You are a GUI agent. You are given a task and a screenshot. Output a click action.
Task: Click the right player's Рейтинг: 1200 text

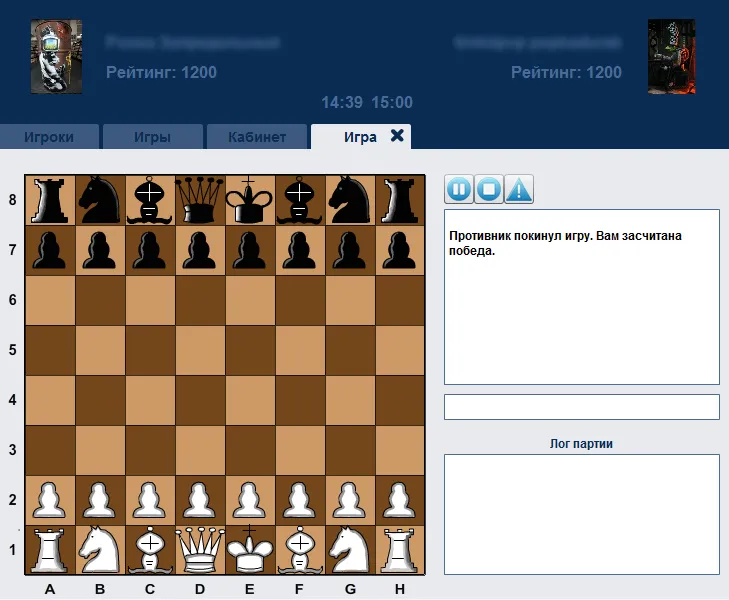coord(566,73)
